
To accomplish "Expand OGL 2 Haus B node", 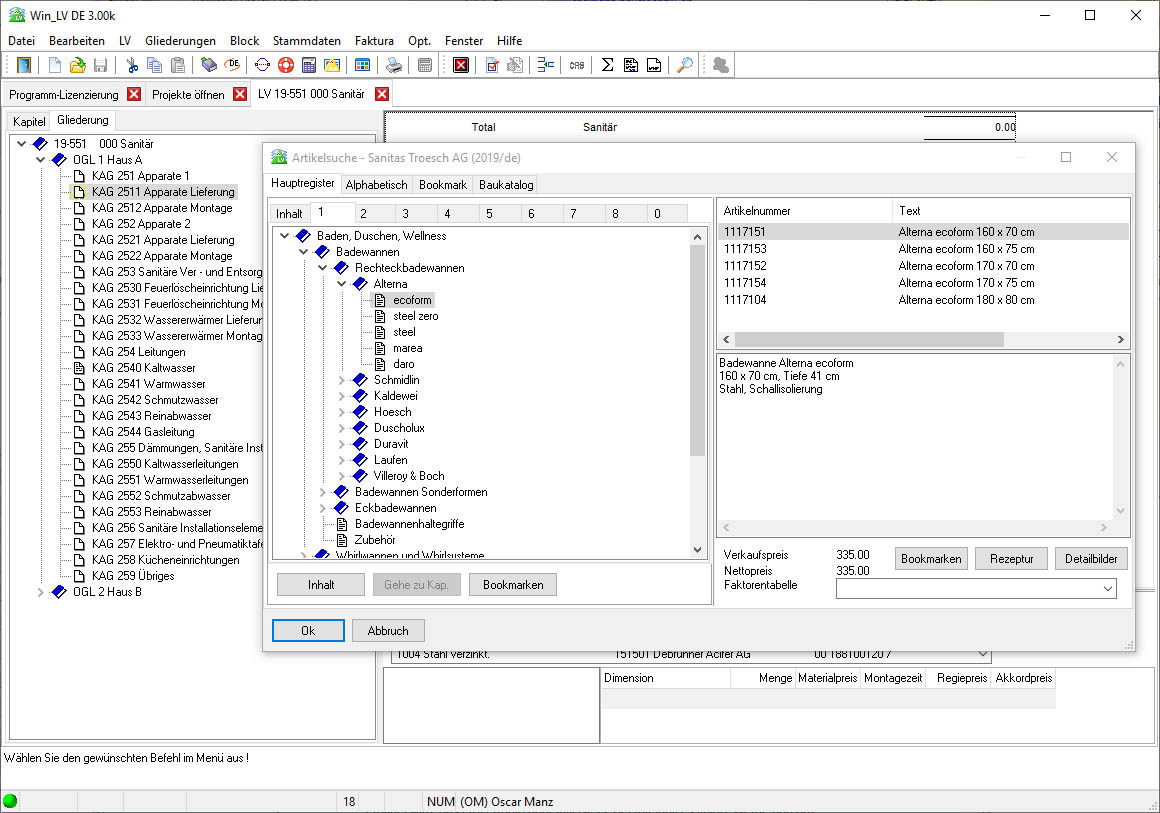I will (41, 592).
